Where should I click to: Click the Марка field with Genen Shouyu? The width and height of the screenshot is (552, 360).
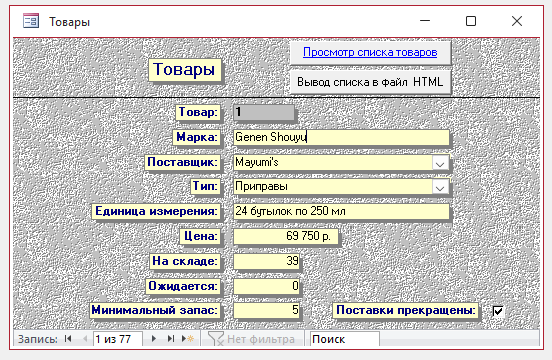tap(341, 137)
